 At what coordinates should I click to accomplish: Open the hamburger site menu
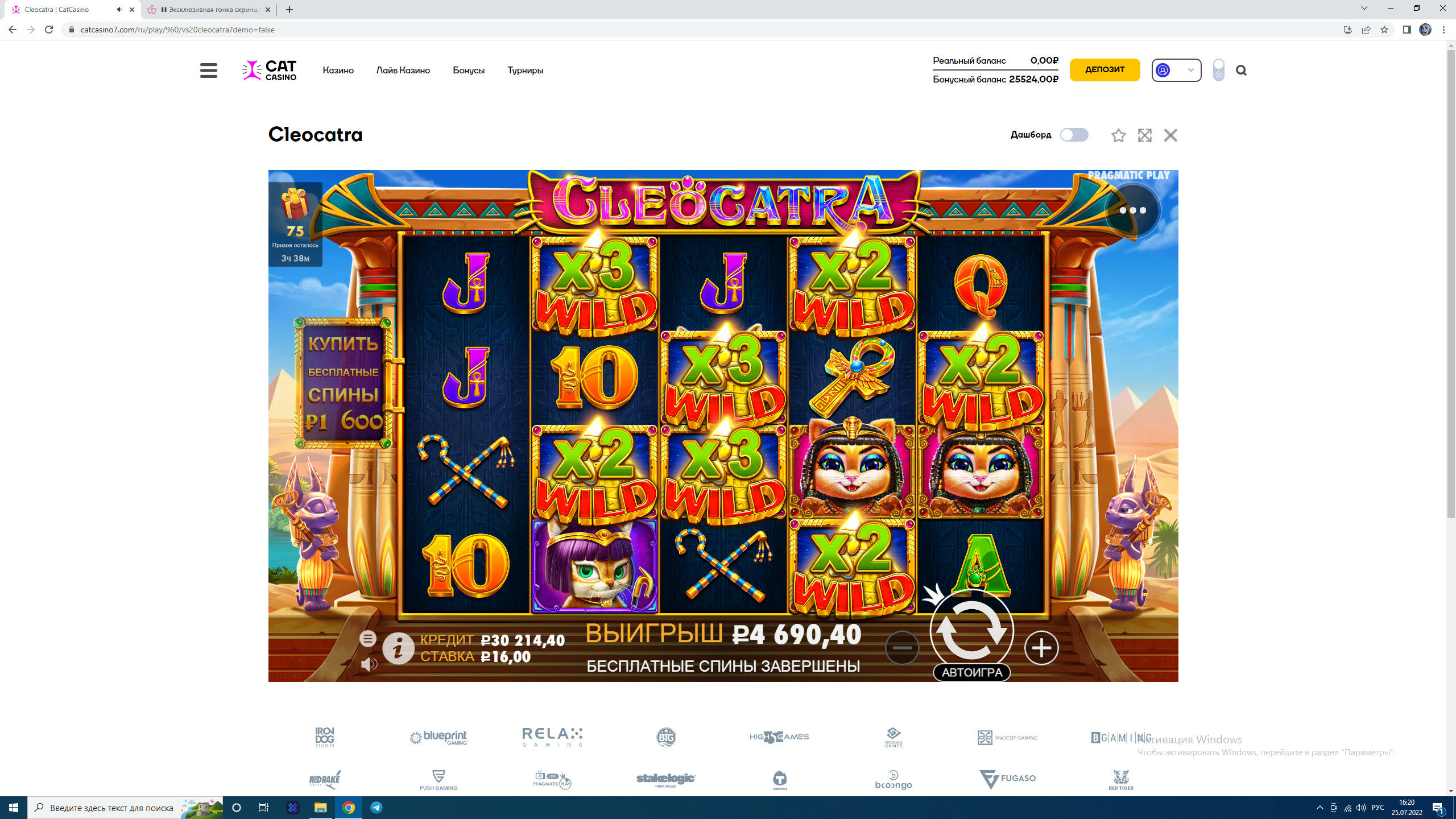209,71
